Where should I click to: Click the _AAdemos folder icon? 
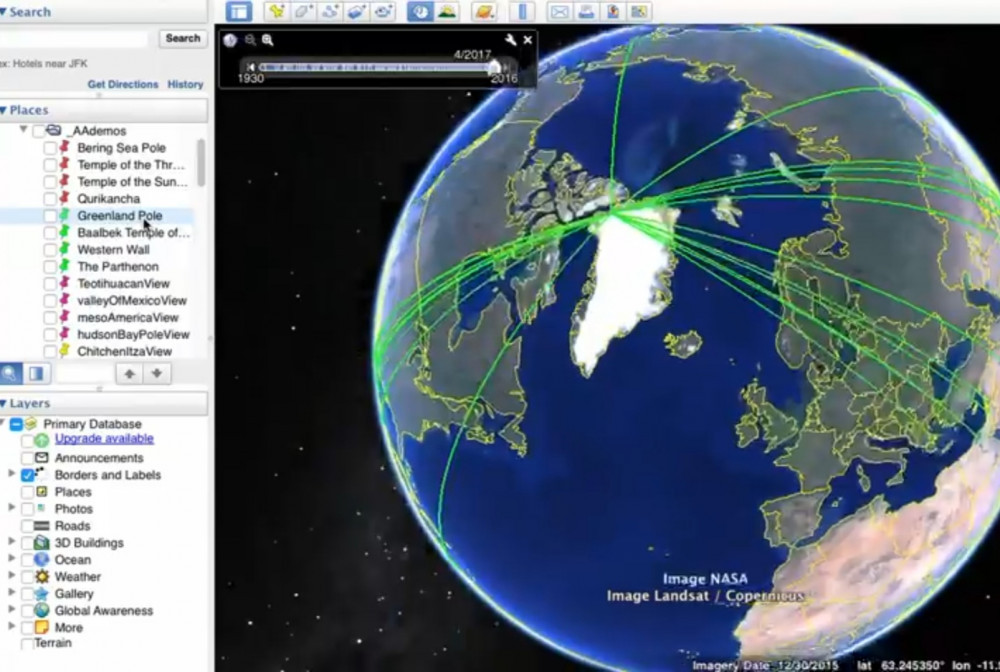(x=54, y=131)
